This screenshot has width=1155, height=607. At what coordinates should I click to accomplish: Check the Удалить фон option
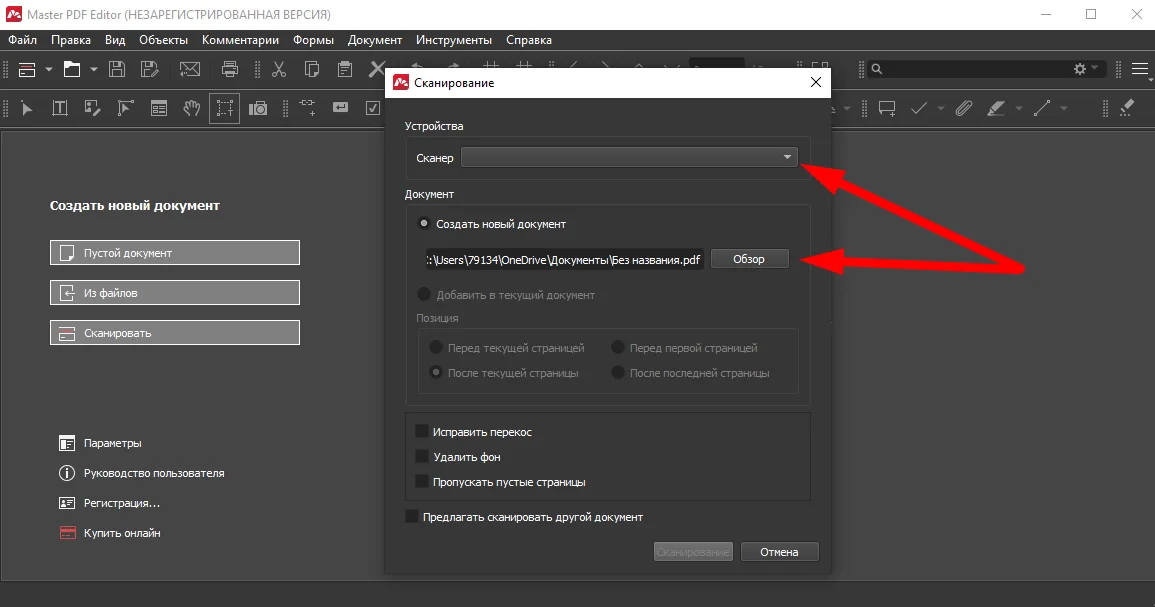(422, 457)
